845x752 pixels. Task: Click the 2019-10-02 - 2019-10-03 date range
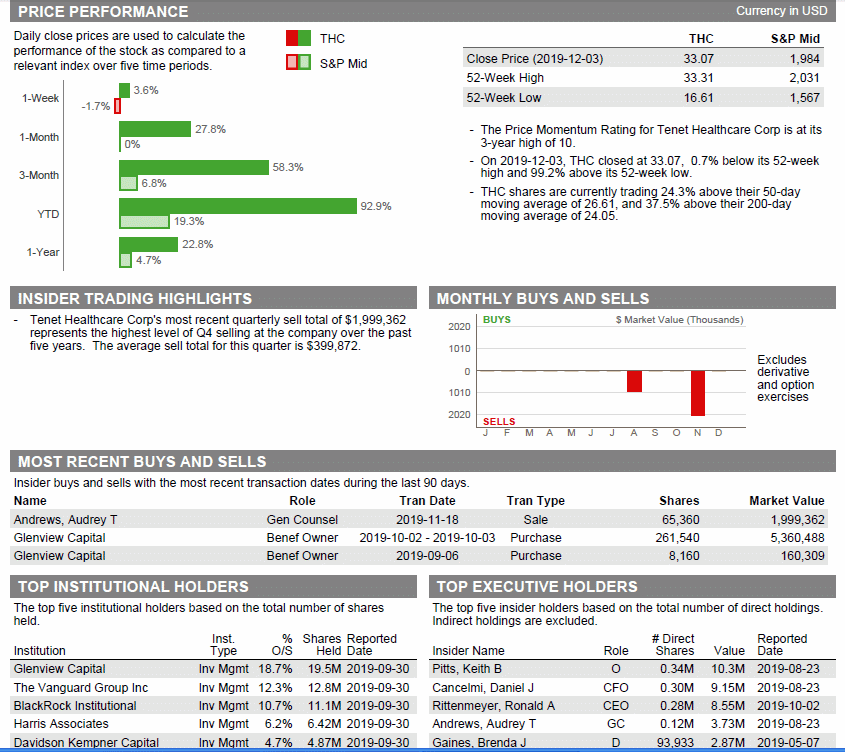click(x=427, y=538)
